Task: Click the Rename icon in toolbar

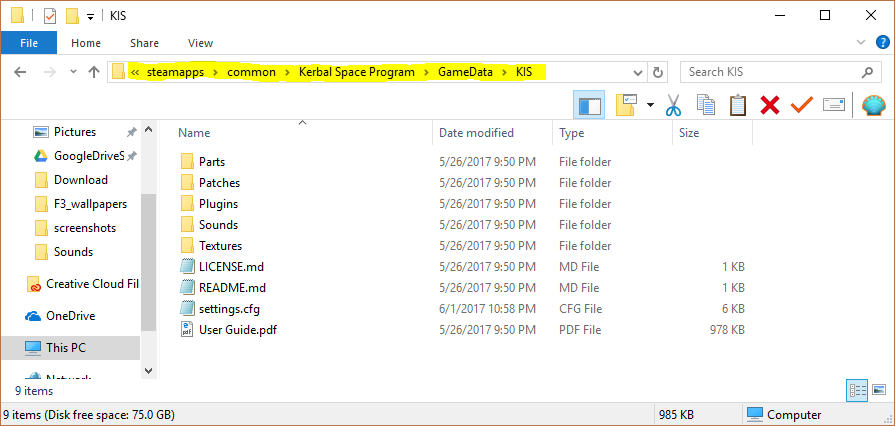Action: point(834,105)
